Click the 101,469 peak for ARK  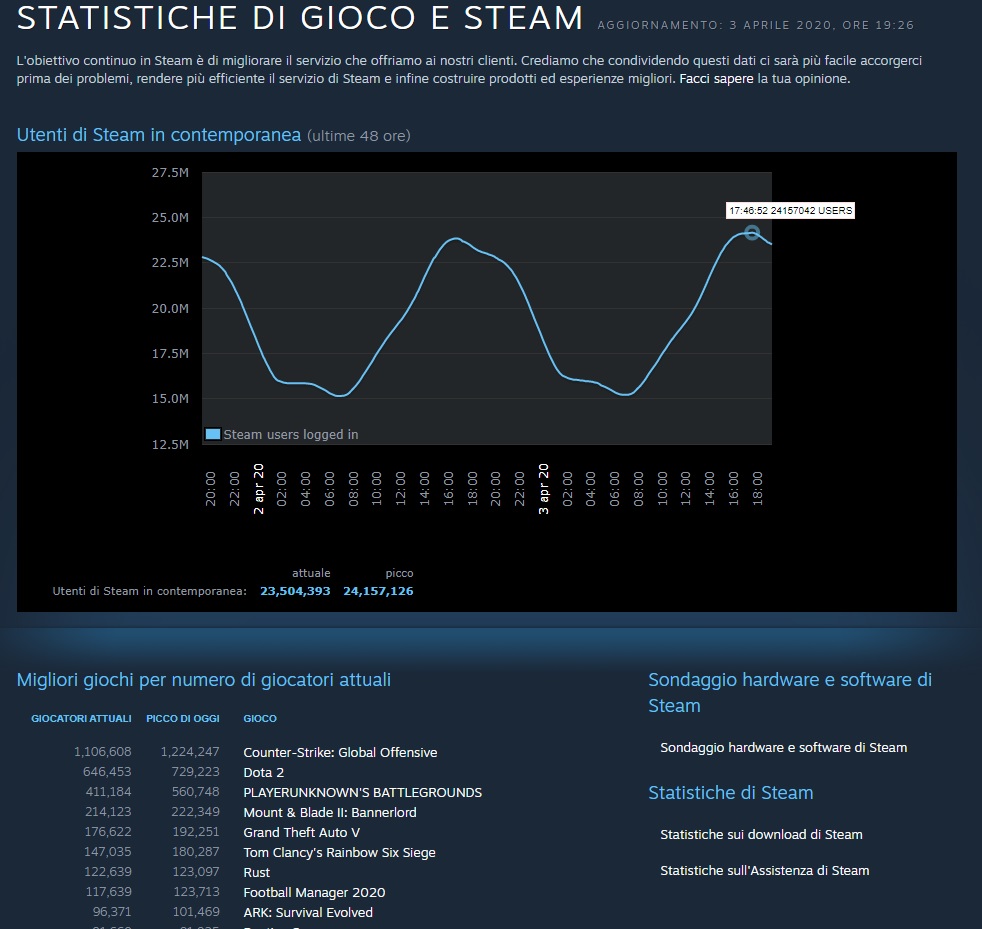click(196, 912)
